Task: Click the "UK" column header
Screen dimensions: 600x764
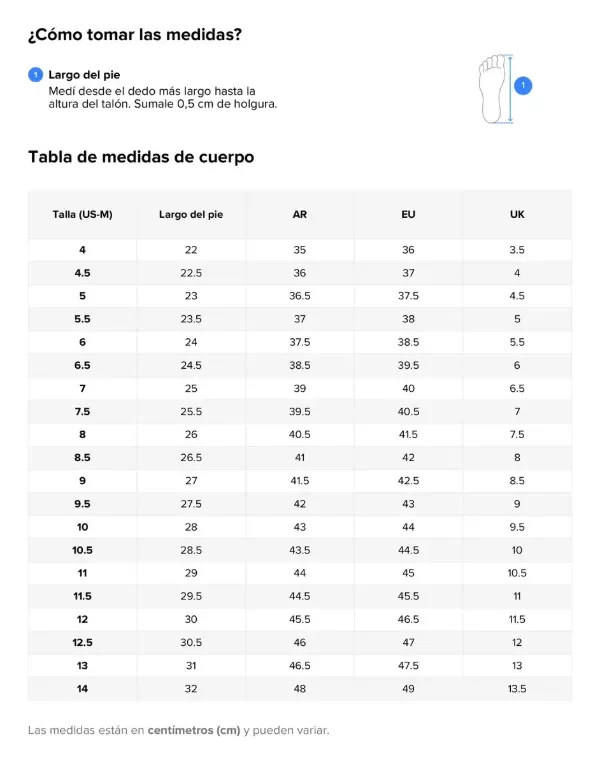Action: tap(517, 214)
